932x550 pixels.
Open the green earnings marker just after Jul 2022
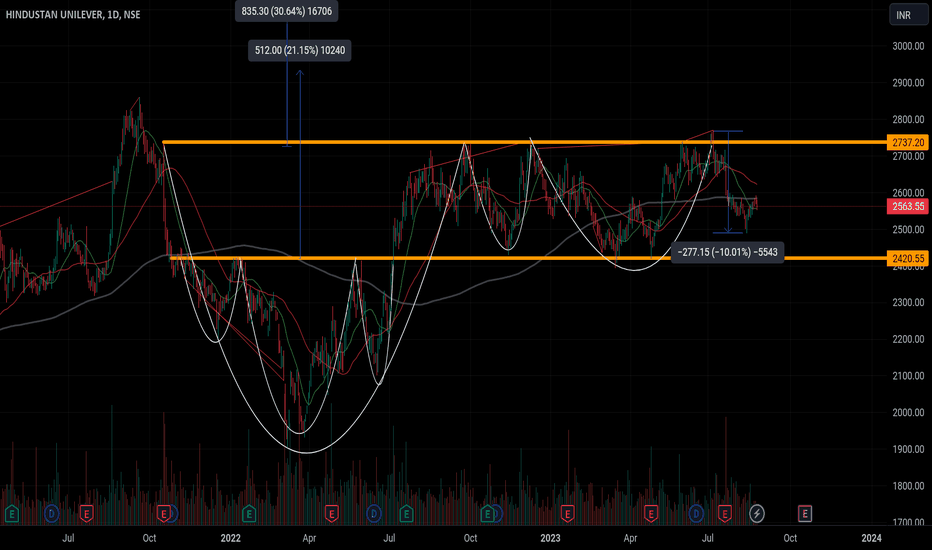(x=407, y=513)
